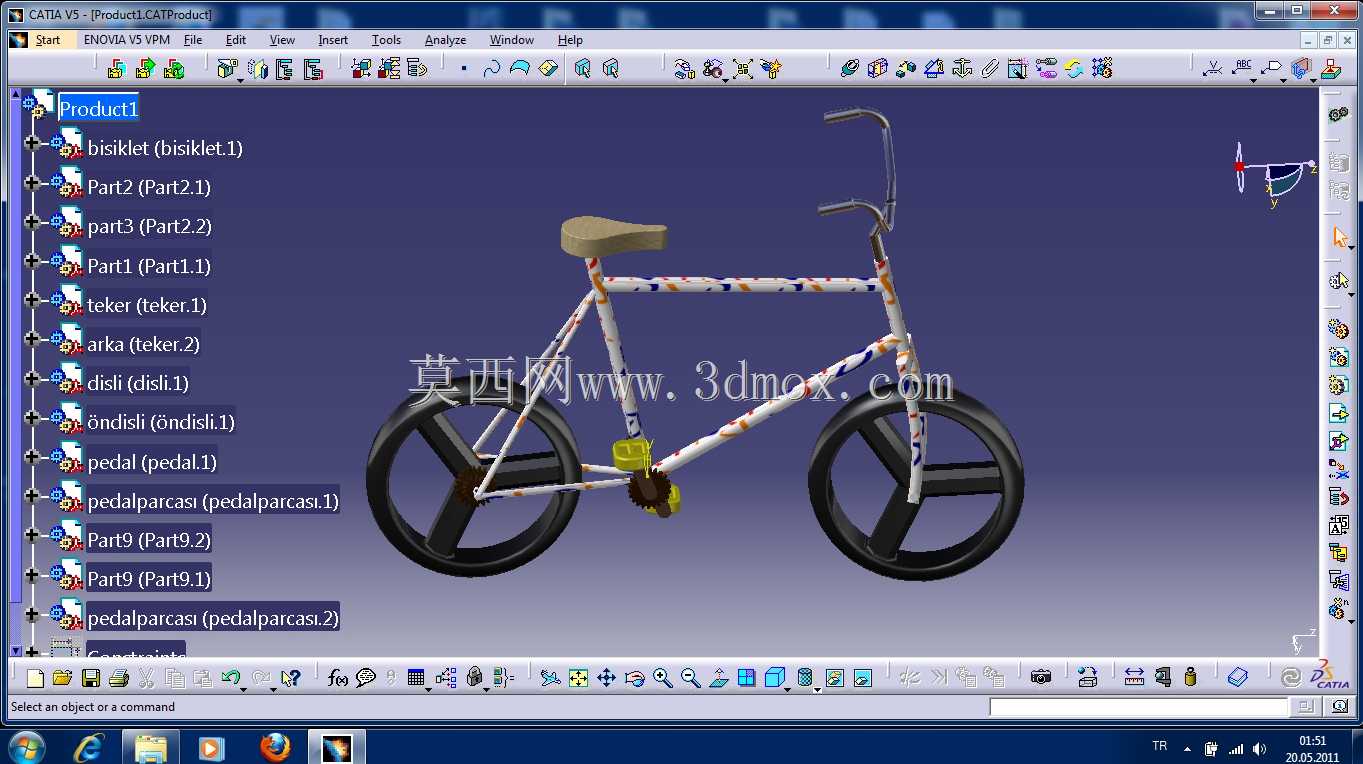This screenshot has height=764, width=1363.
Task: Select part3 (Part2.2) in the tree
Action: tap(149, 226)
